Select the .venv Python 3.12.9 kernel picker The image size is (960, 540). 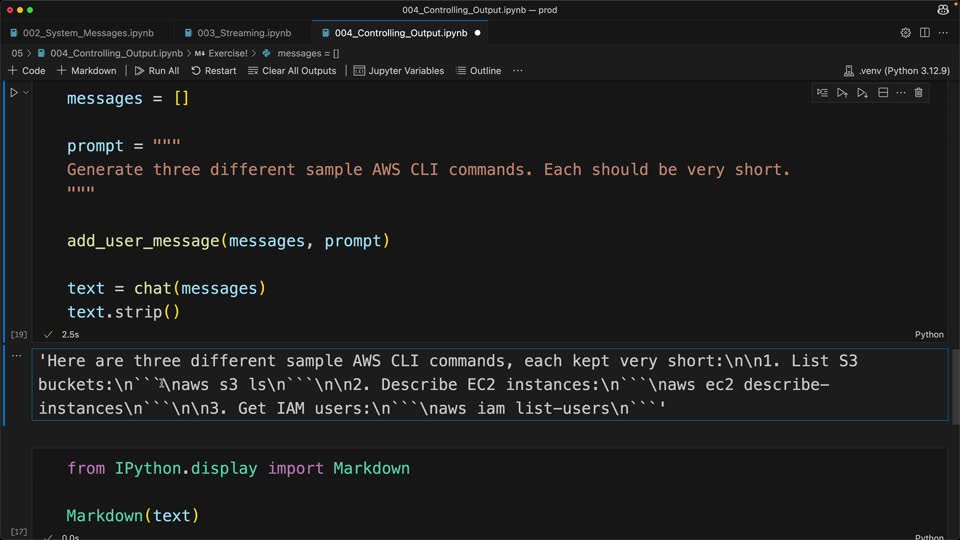coord(896,70)
